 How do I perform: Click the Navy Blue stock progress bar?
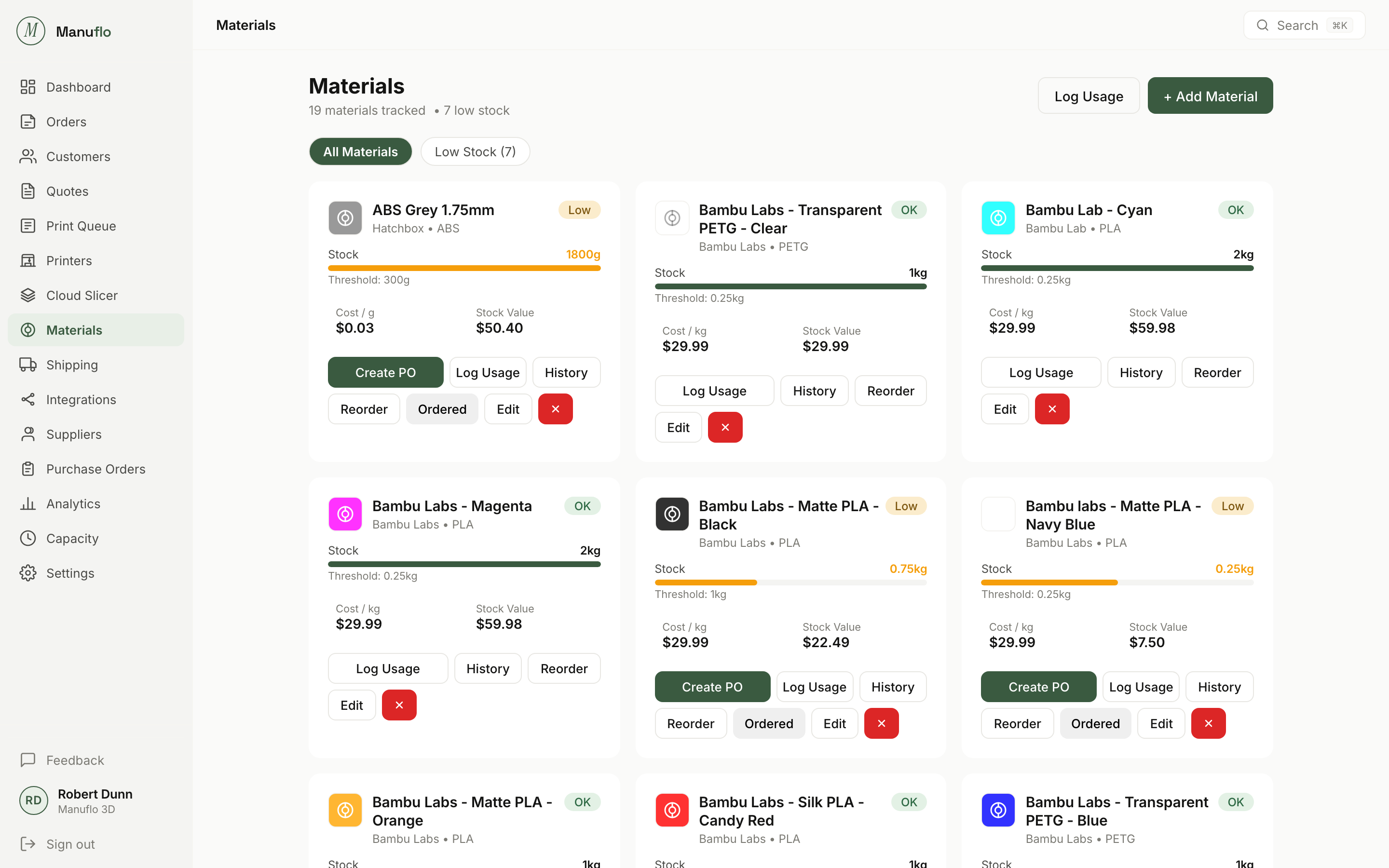point(1117,583)
